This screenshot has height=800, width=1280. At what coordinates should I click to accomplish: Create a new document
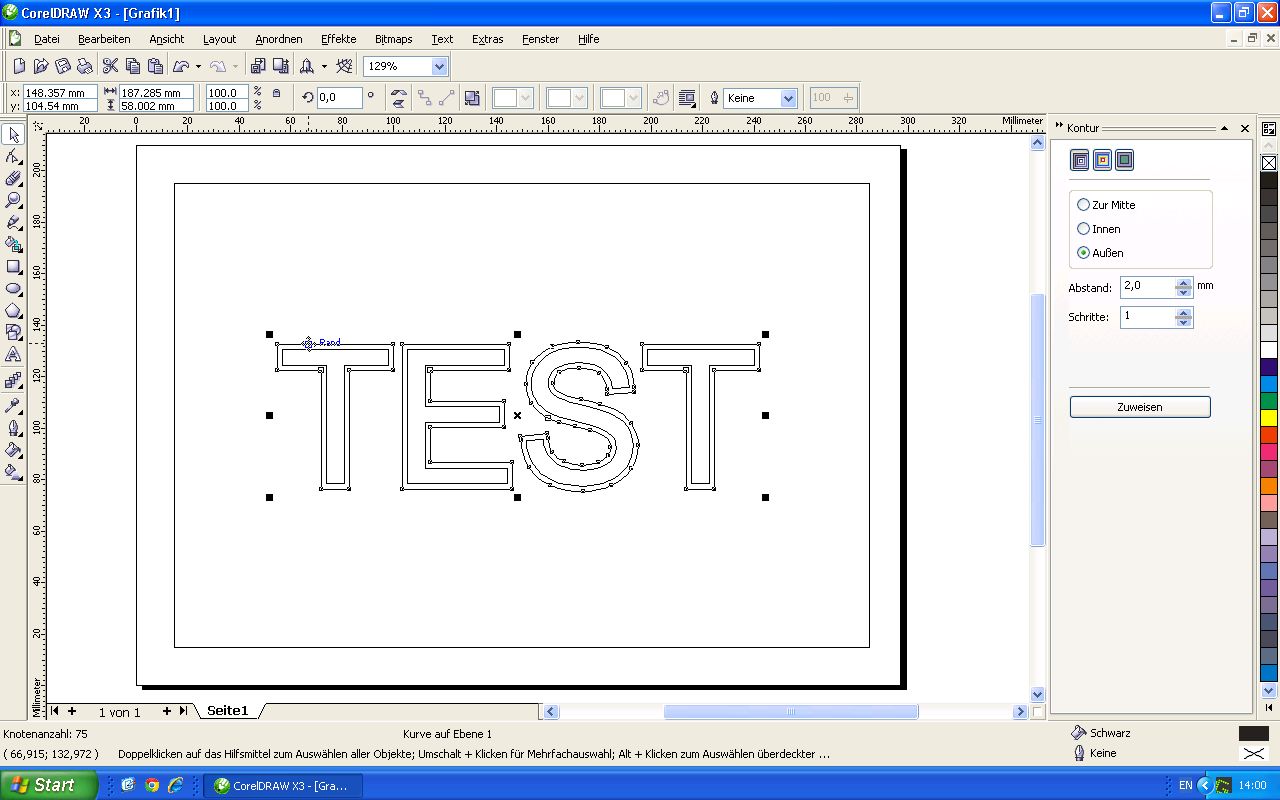(19, 66)
